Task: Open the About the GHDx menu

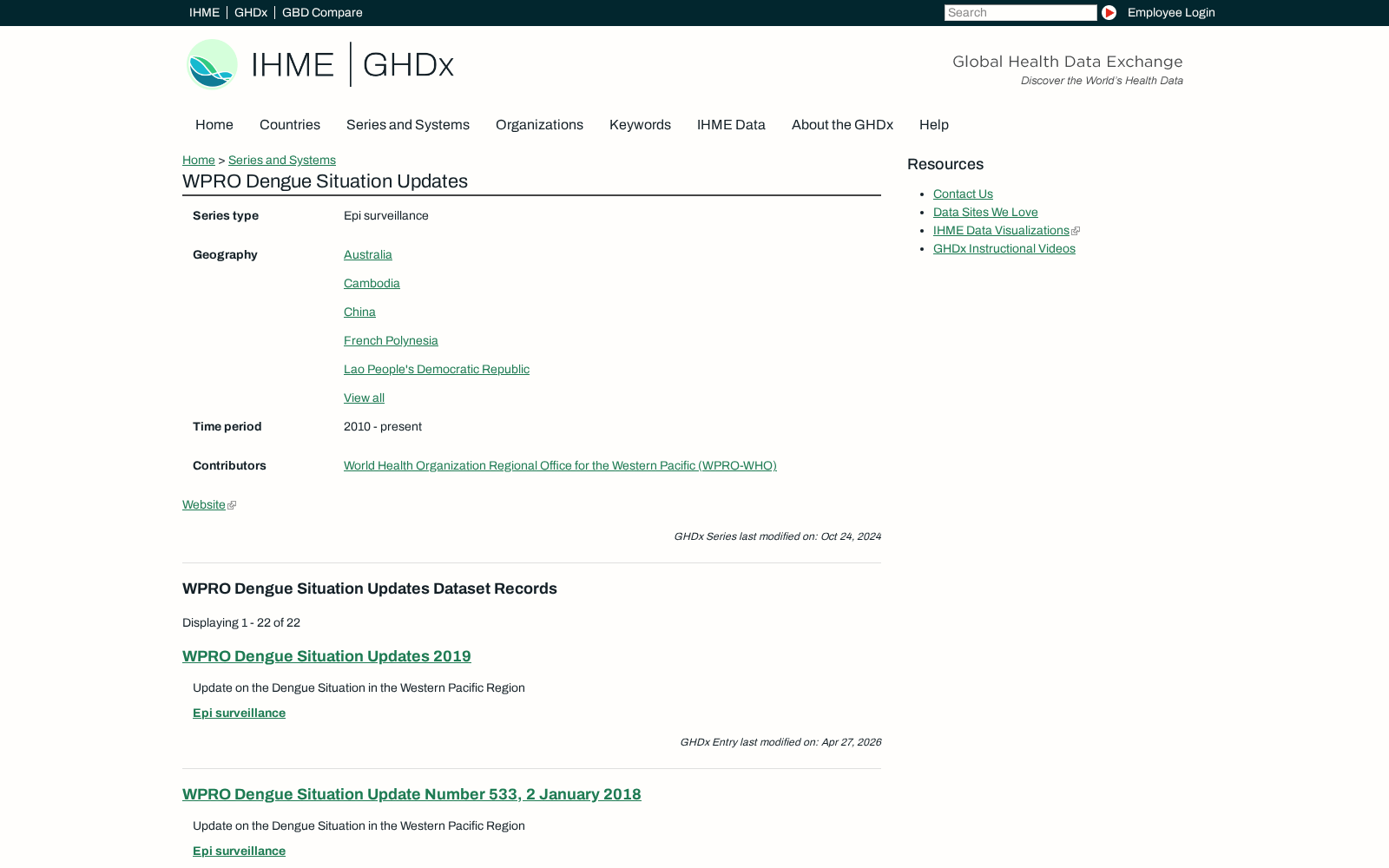Action: coord(842,125)
